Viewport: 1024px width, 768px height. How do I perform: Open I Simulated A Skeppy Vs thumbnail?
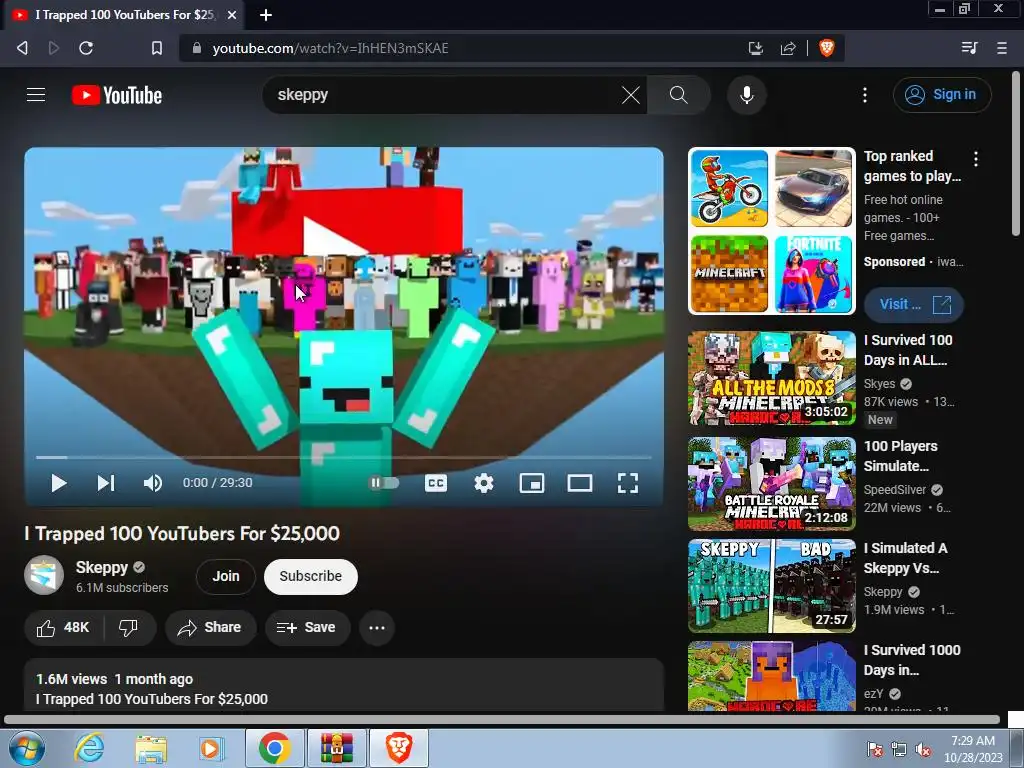pos(771,586)
